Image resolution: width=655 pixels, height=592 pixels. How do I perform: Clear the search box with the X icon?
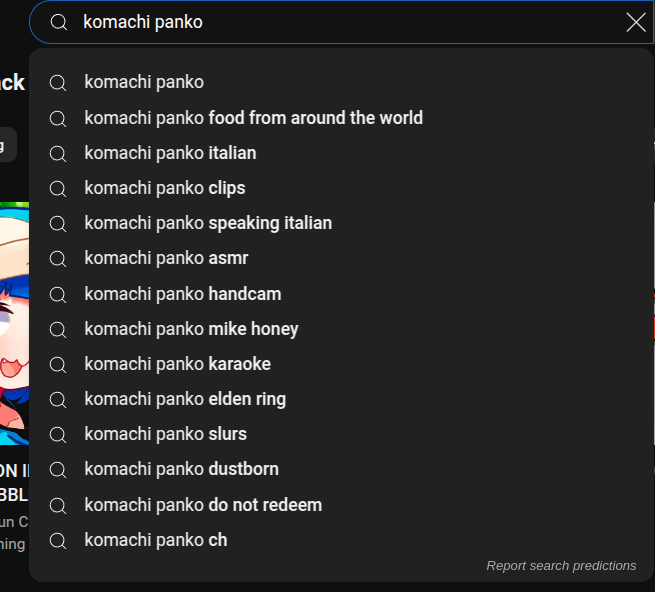point(636,22)
